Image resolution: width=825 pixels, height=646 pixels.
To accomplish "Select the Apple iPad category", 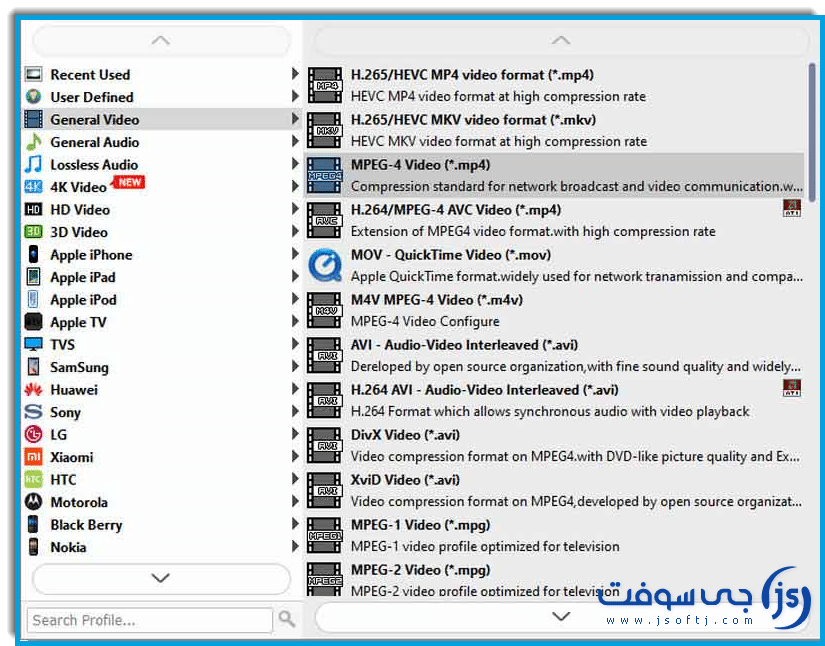I will [x=162, y=277].
